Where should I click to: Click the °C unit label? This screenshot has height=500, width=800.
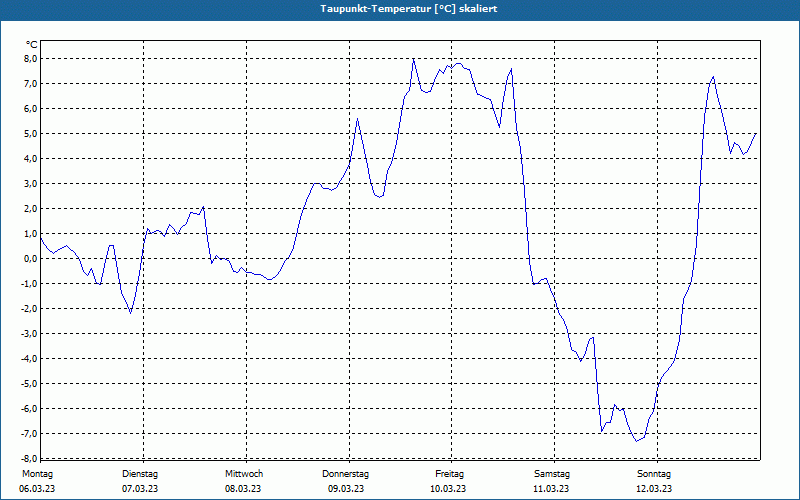pyautogui.click(x=31, y=45)
